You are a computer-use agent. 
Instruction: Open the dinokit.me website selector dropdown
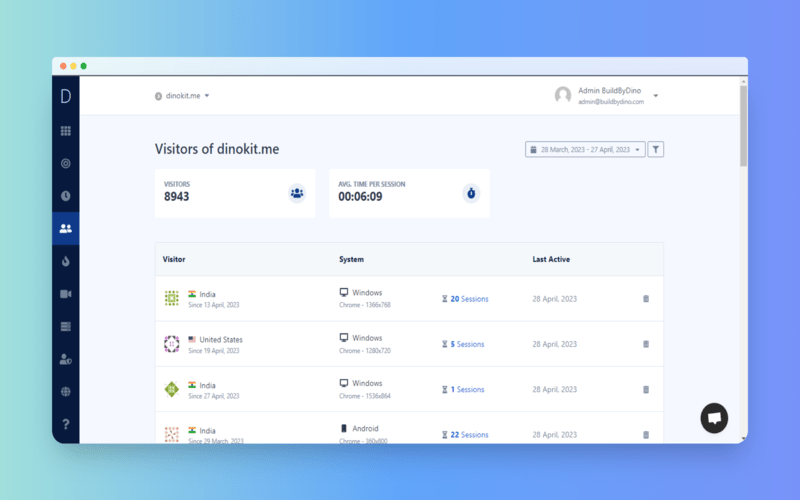coord(182,96)
